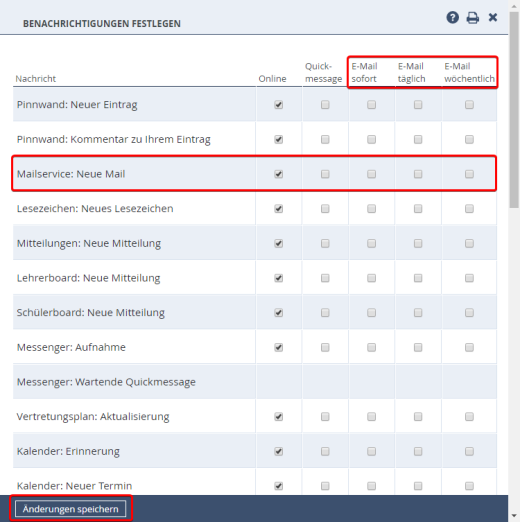
Task: Click the E-Mail wöchentlich column header
Action: [x=469, y=72]
